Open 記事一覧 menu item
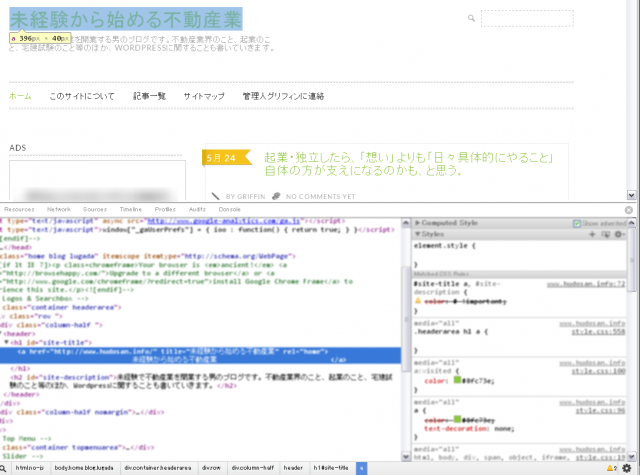 coord(149,96)
